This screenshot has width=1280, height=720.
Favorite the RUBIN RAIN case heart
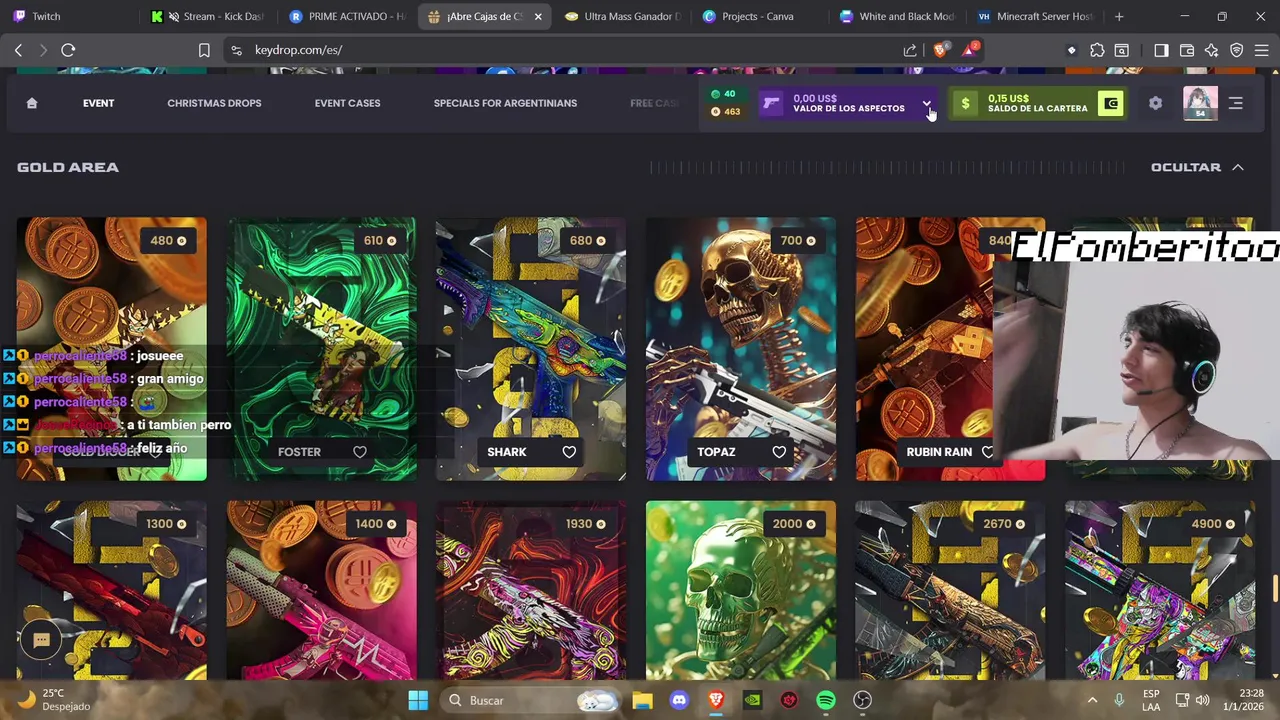(x=988, y=452)
